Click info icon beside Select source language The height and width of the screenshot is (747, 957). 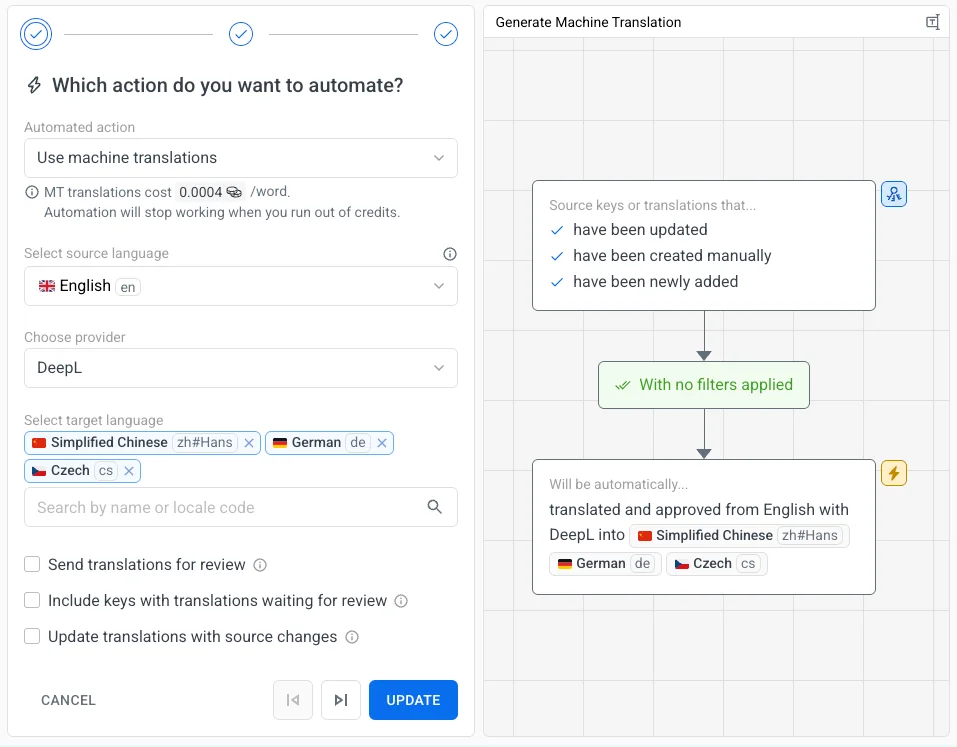[450, 254]
